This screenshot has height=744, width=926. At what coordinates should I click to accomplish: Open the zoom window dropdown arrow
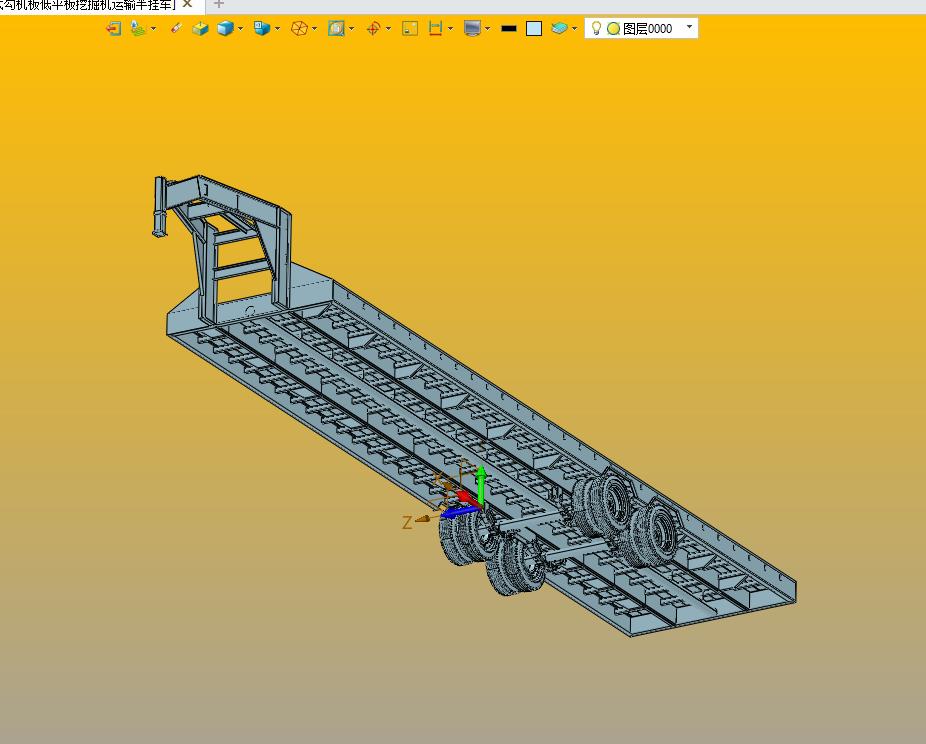point(351,28)
